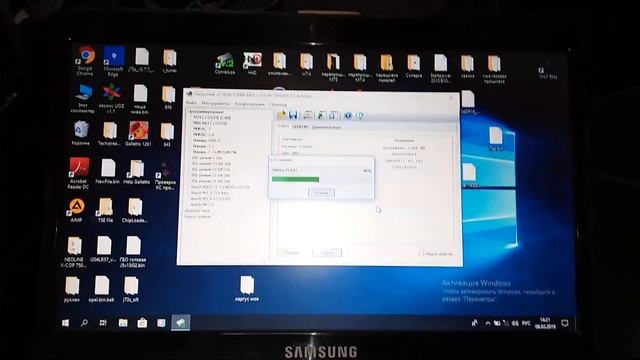Viewport: 640px width, 360px height.
Task: Select the Корзина recycle bin icon
Action: point(81,133)
